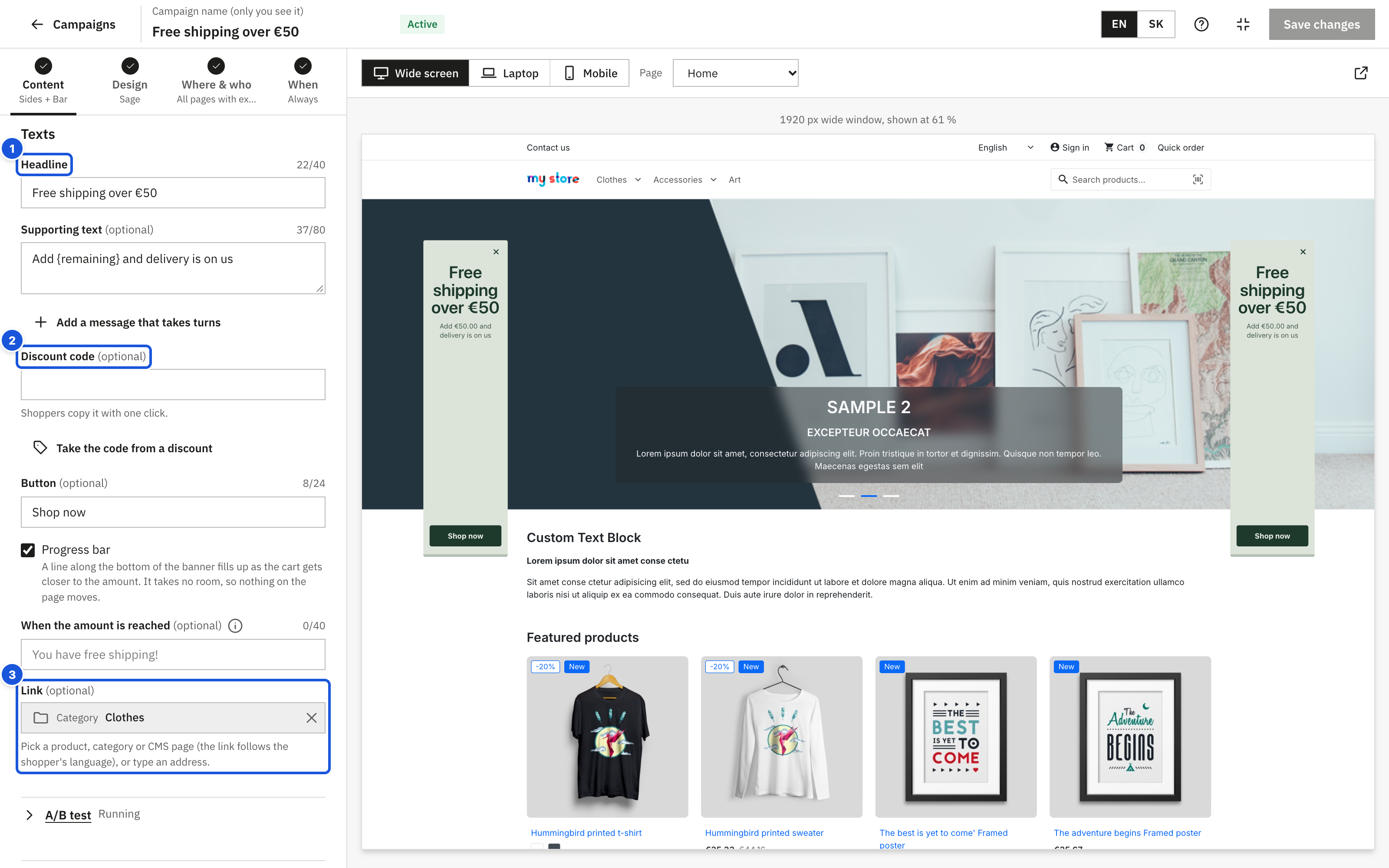Click the collapse fullscreen icon
This screenshot has height=868, width=1389.
(x=1243, y=24)
